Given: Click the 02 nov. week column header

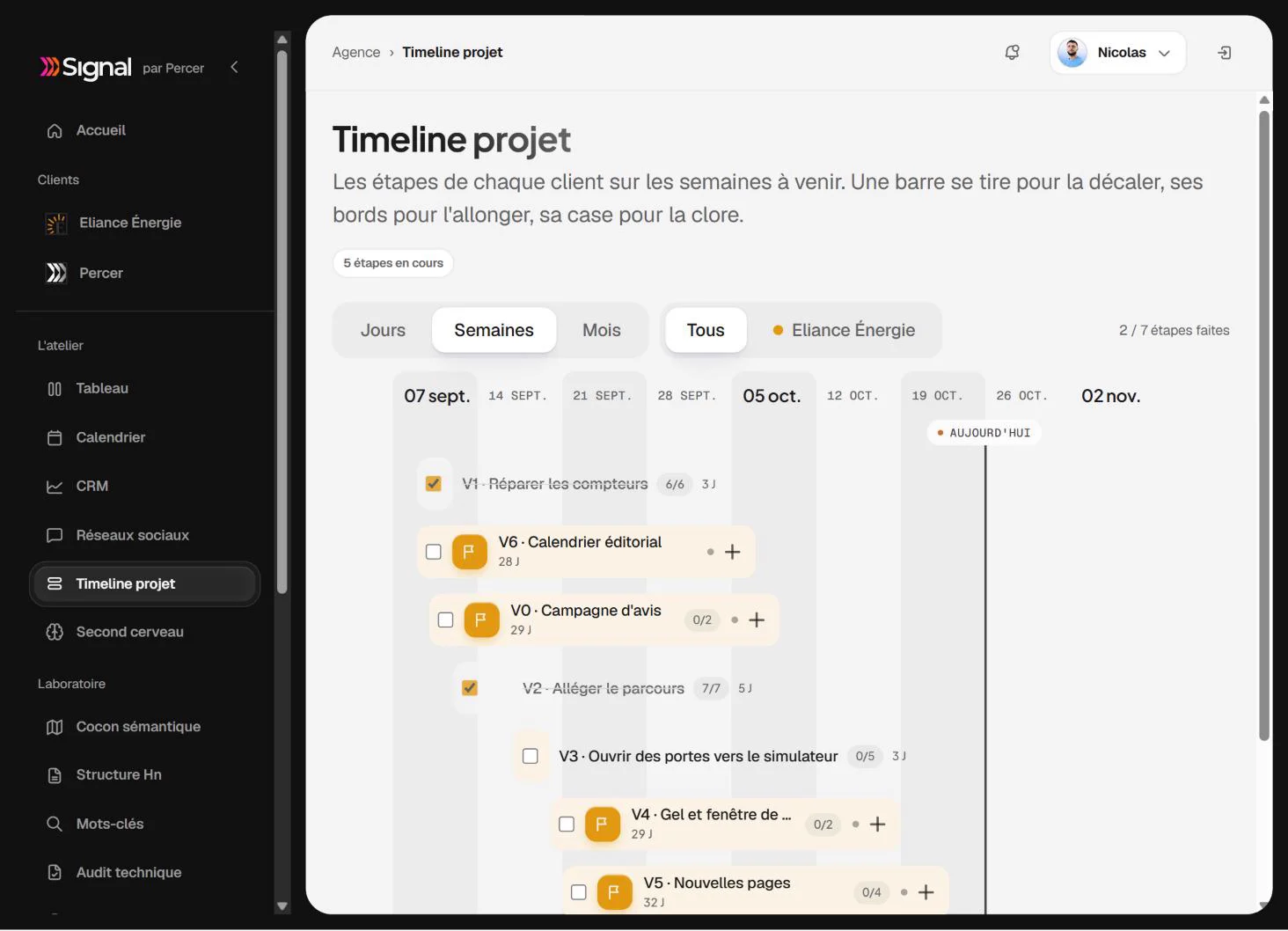Looking at the screenshot, I should point(1110,396).
